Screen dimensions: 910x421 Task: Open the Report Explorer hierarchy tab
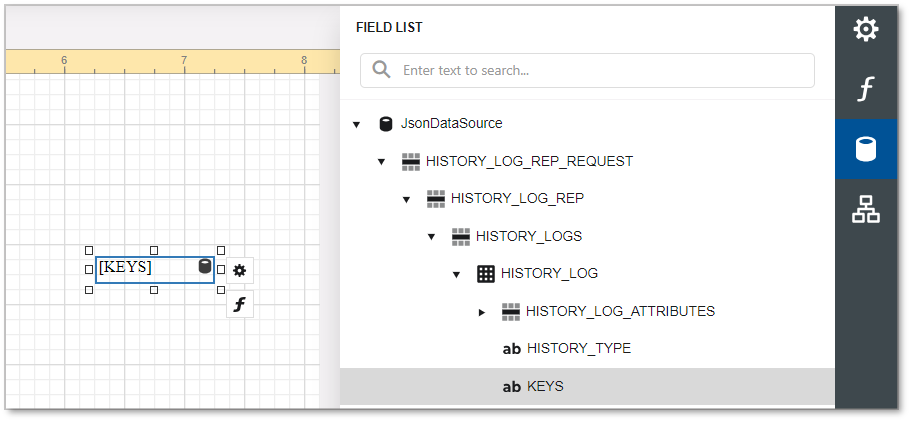[x=865, y=209]
